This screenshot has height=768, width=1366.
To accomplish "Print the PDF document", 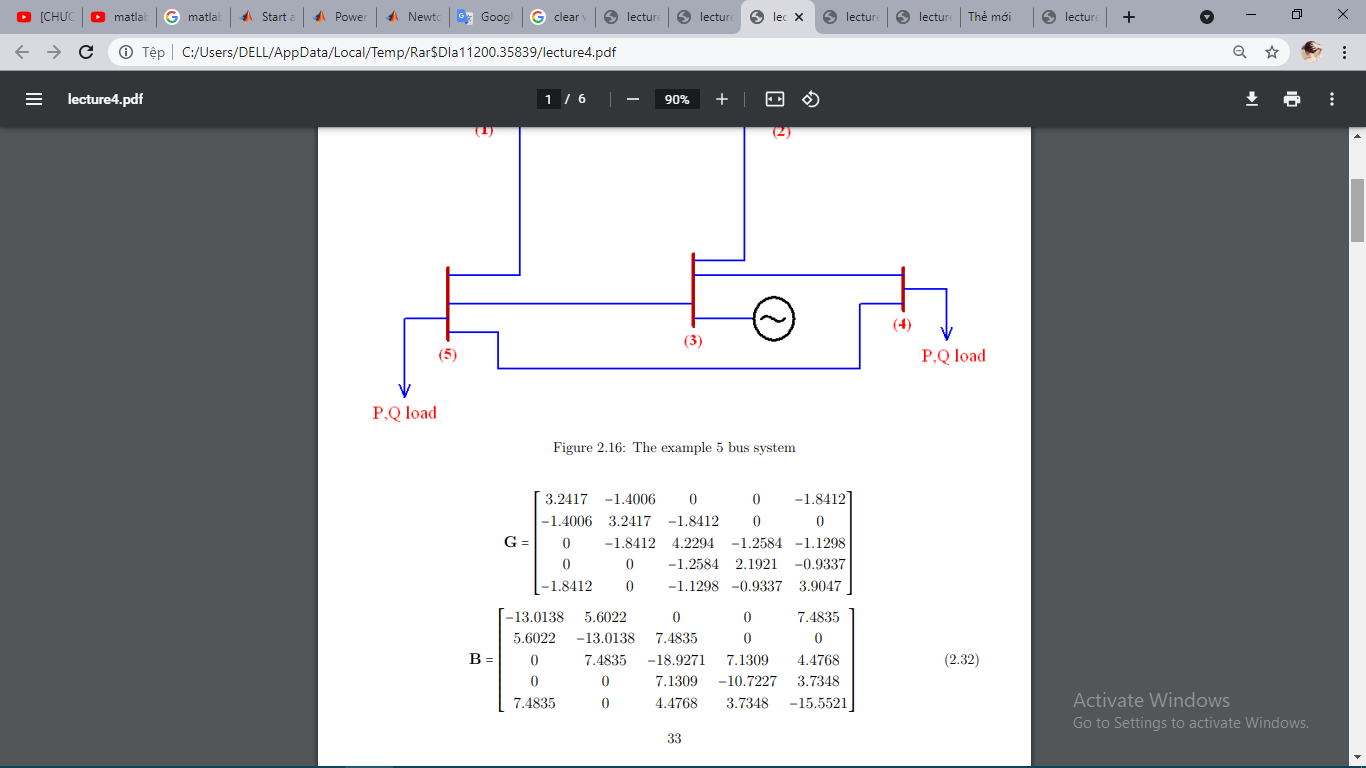I will click(1292, 99).
